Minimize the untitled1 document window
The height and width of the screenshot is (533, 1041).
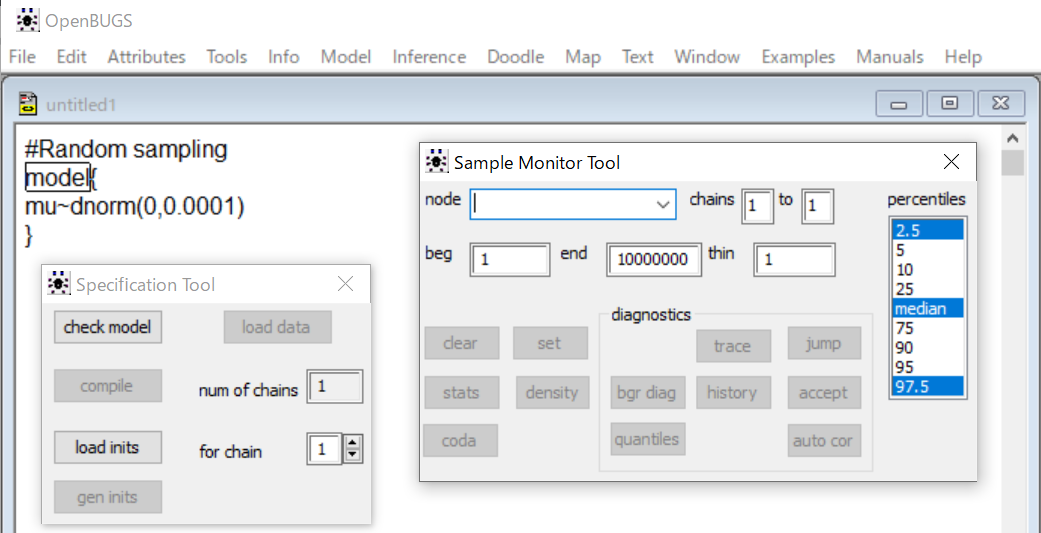coord(899,104)
